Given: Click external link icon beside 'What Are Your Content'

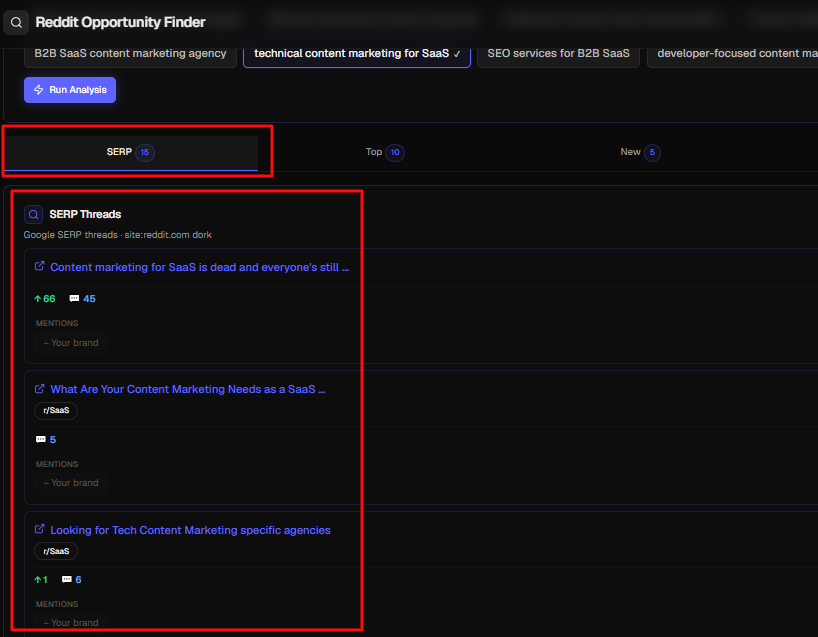Looking at the screenshot, I should click(39, 389).
